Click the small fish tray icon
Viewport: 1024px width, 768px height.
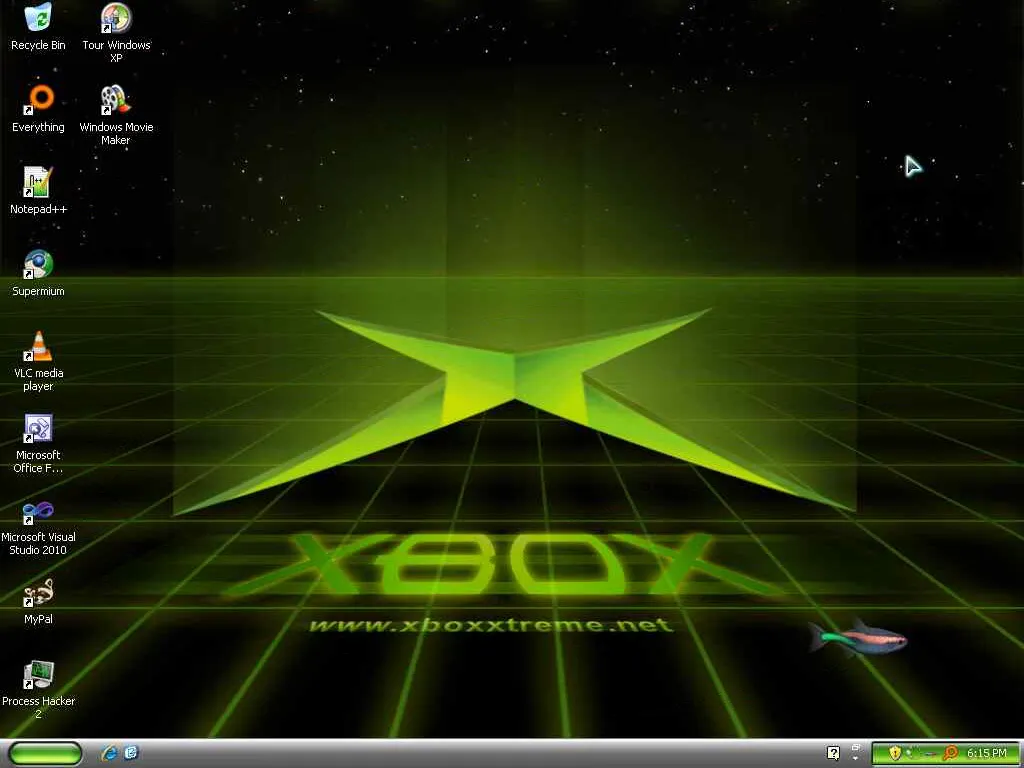(x=929, y=754)
